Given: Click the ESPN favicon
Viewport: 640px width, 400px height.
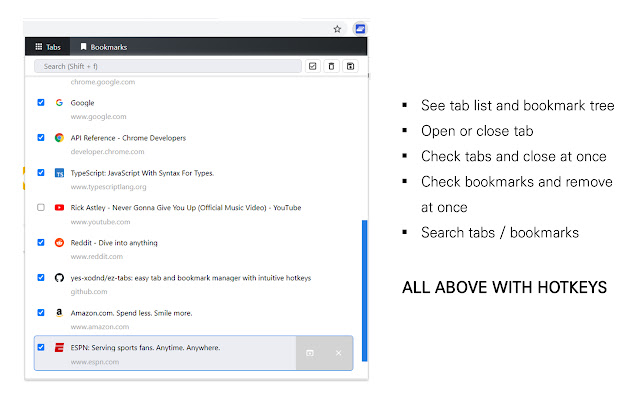Looking at the screenshot, I should click(x=59, y=347).
